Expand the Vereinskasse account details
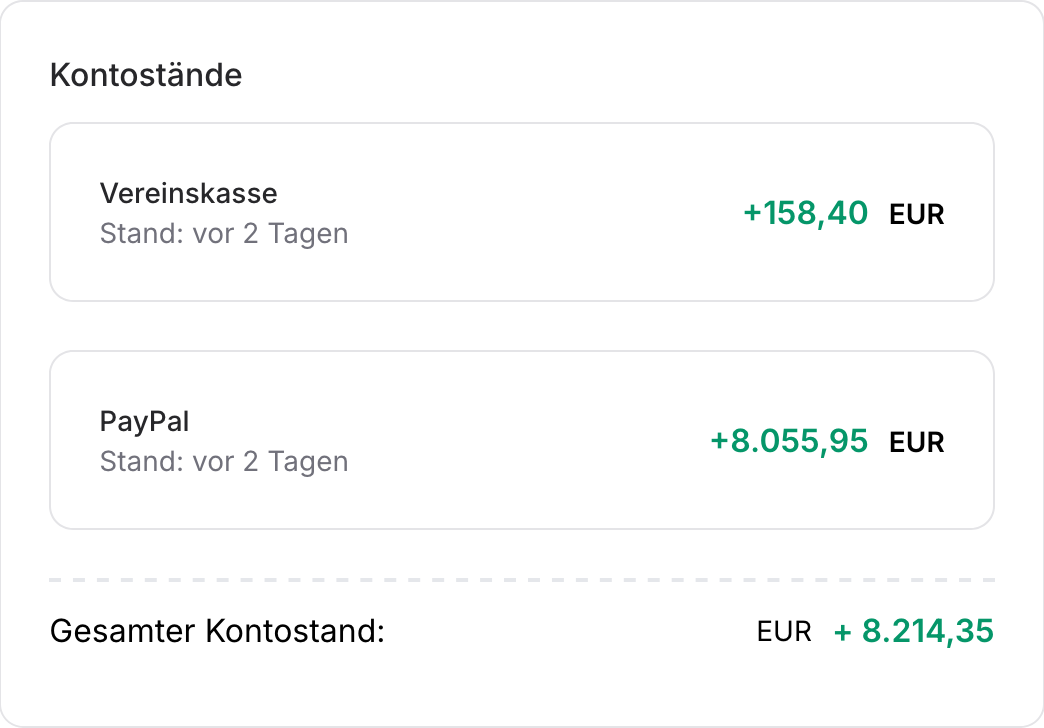The height and width of the screenshot is (728, 1044). pyautogui.click(x=520, y=211)
